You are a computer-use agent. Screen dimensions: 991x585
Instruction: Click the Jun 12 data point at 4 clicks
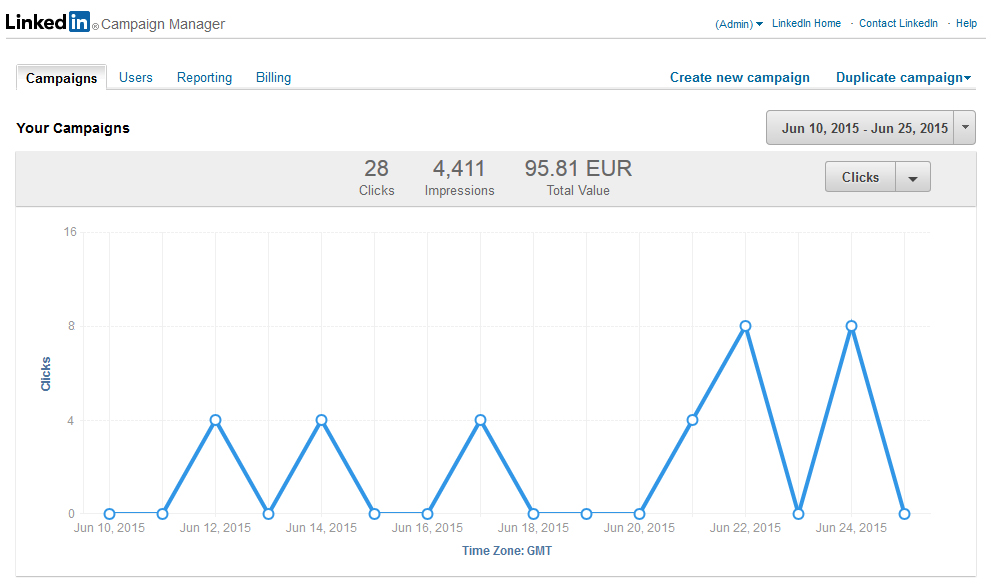click(x=216, y=420)
